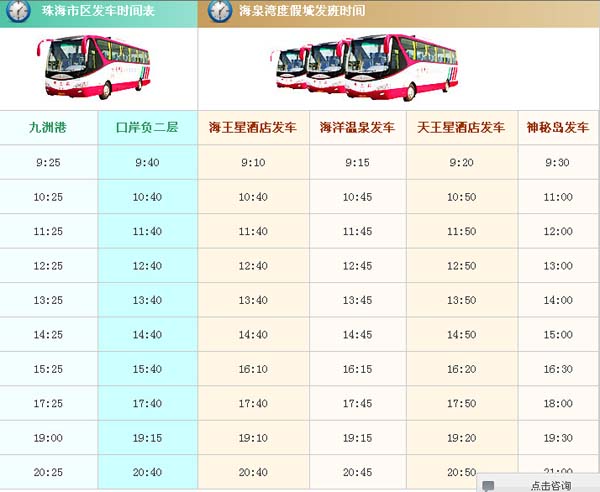
Task: Click the chat bubble icon in the consult bar
Action: [x=488, y=486]
